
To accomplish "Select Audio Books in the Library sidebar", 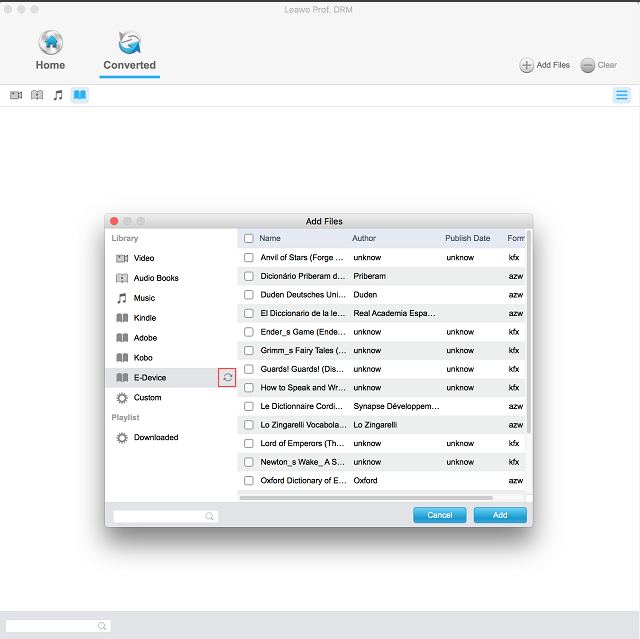I will tap(171, 278).
